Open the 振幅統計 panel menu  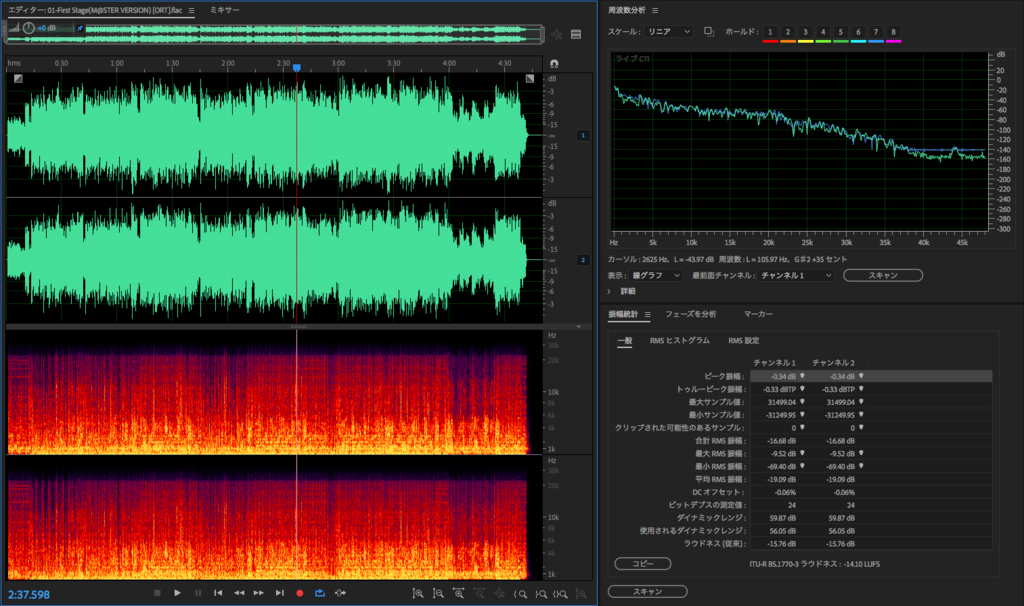(x=647, y=315)
